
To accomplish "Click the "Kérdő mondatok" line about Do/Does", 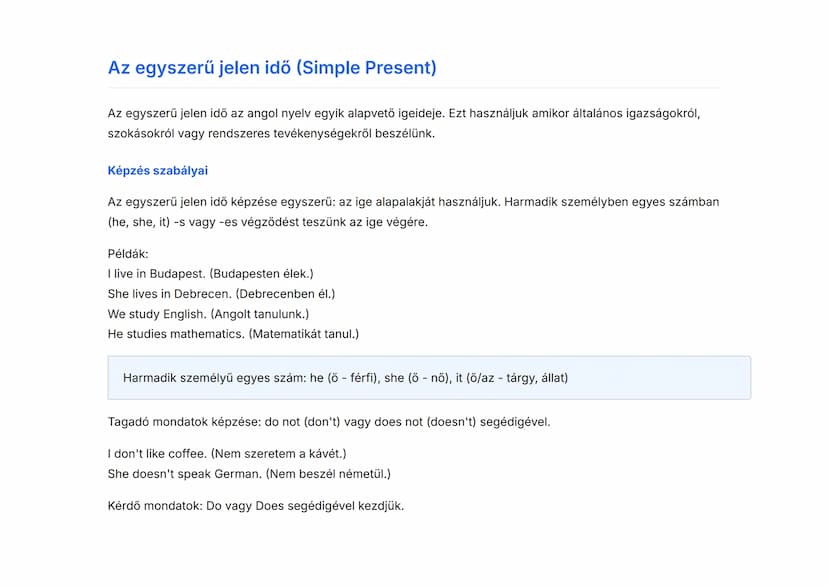I will pos(255,506).
